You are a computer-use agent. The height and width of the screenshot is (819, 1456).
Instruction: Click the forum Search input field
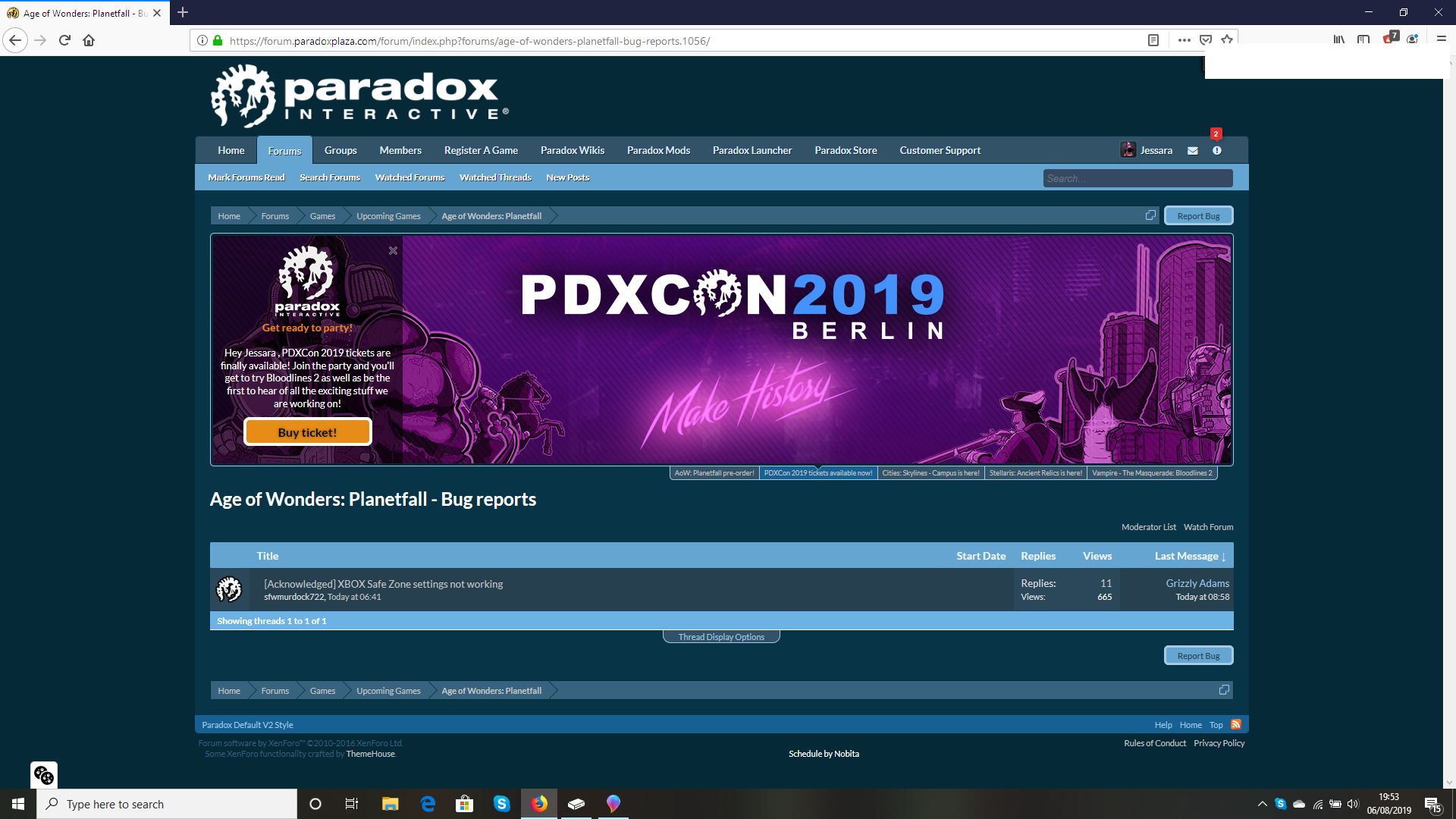click(x=1137, y=178)
